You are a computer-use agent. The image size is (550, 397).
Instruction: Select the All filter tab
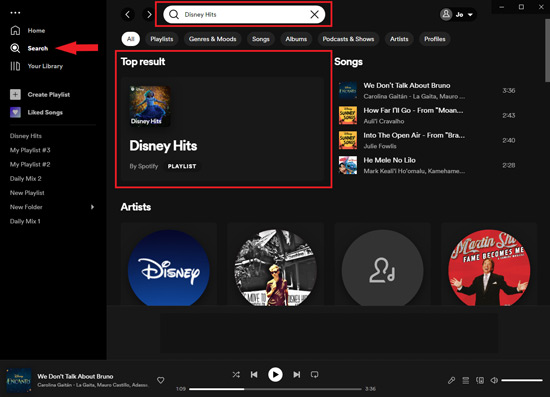click(x=130, y=39)
